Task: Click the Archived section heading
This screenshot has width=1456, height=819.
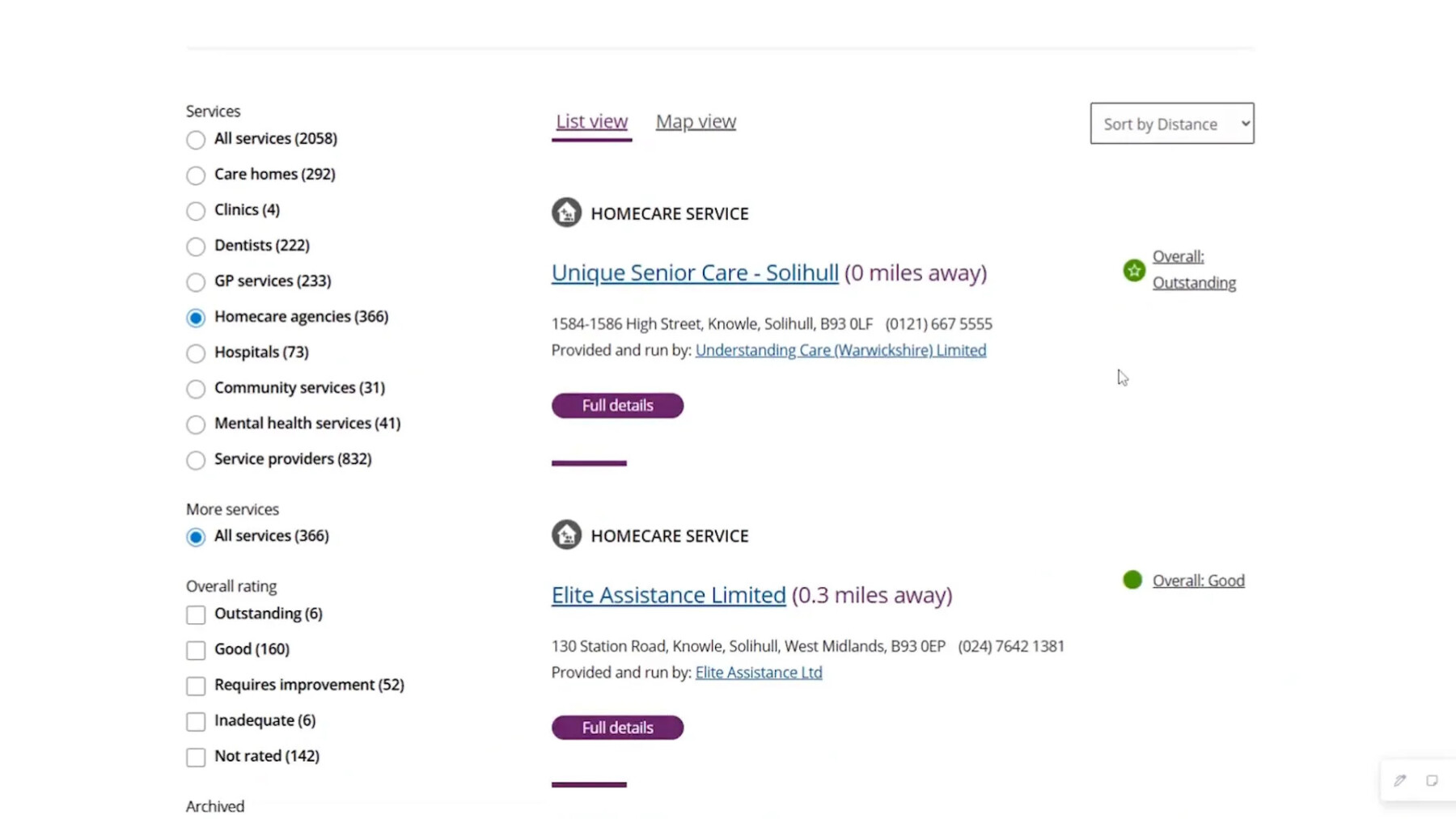Action: (x=215, y=806)
